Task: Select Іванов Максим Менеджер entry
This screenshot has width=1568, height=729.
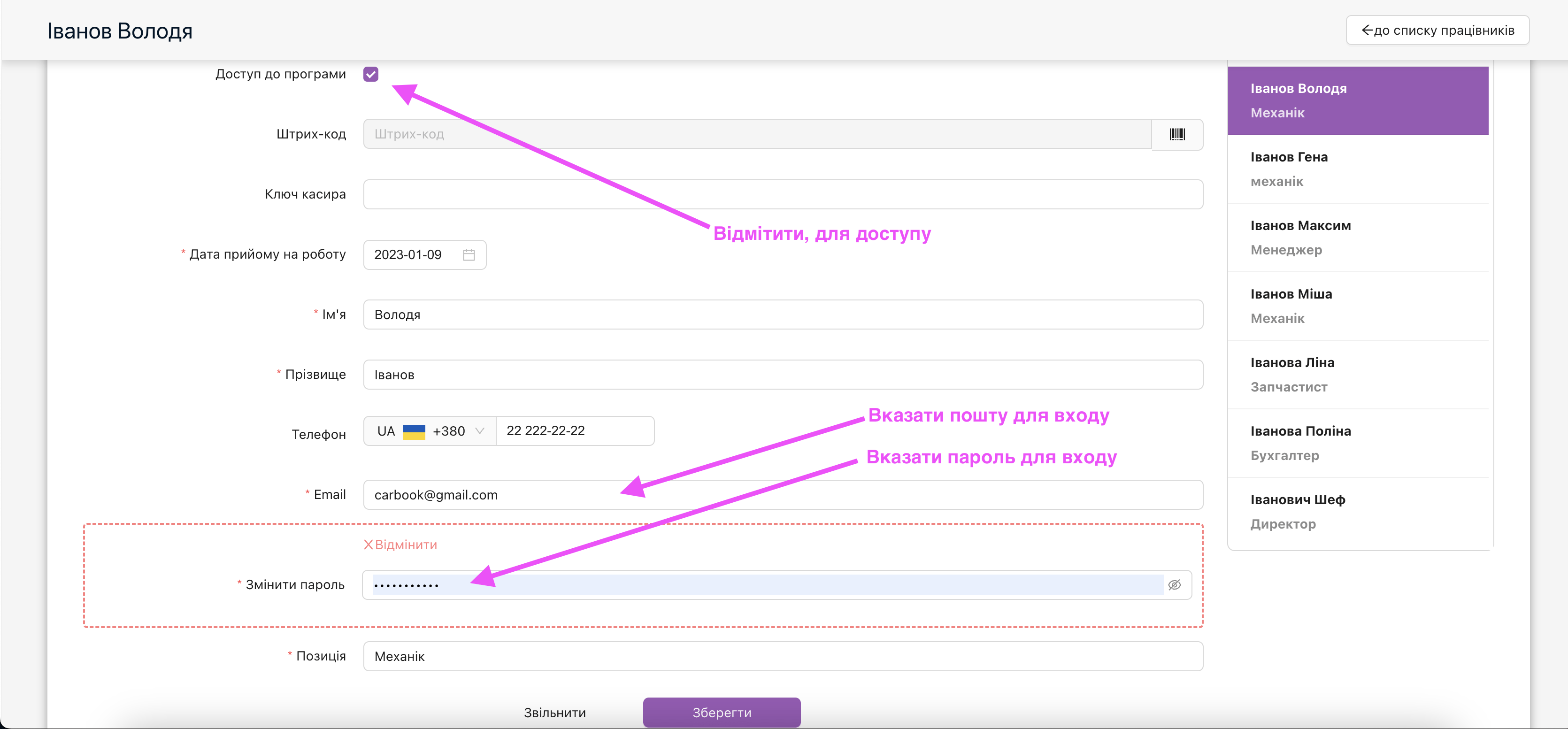Action: [1357, 238]
